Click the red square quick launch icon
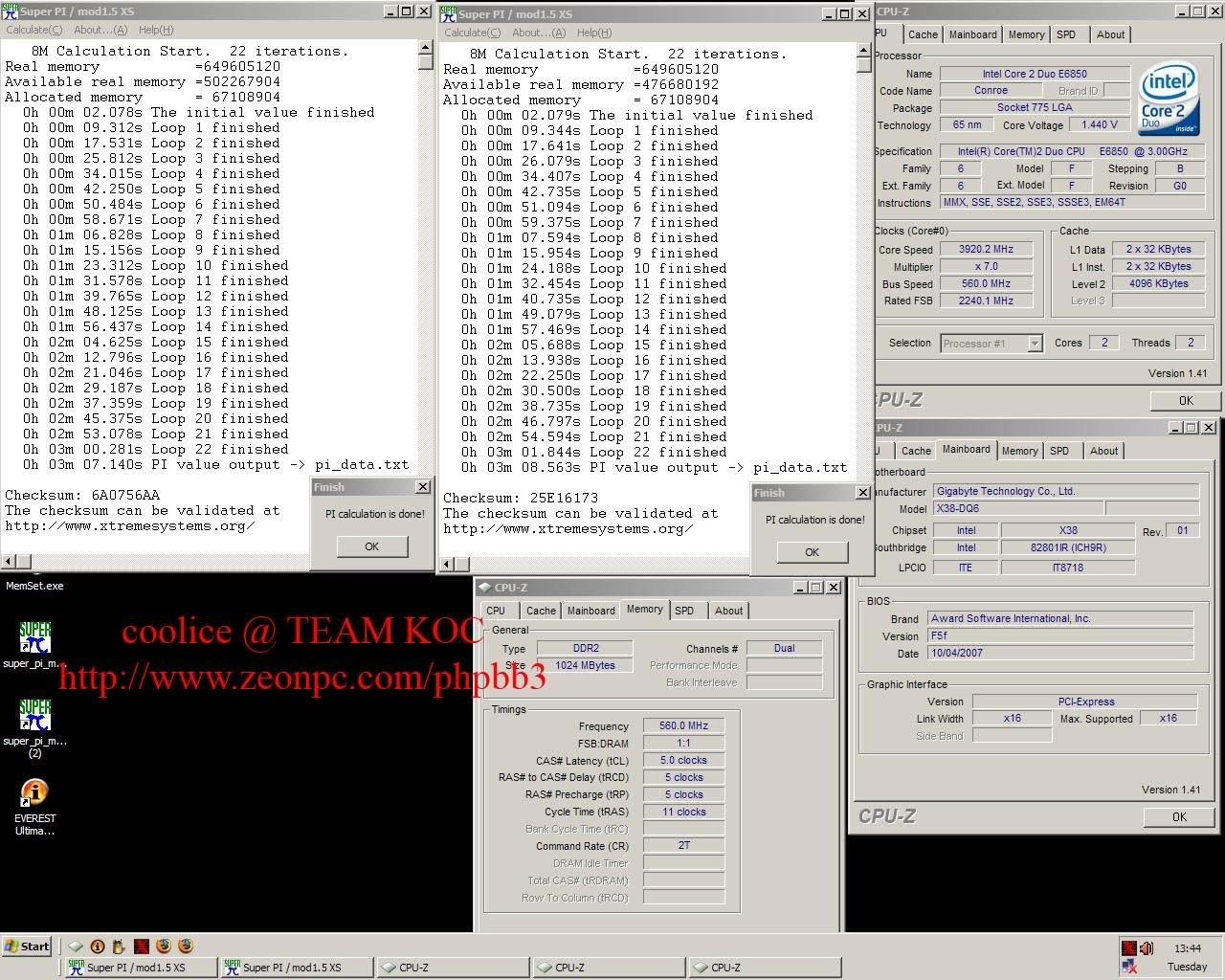1225x980 pixels. (x=142, y=947)
